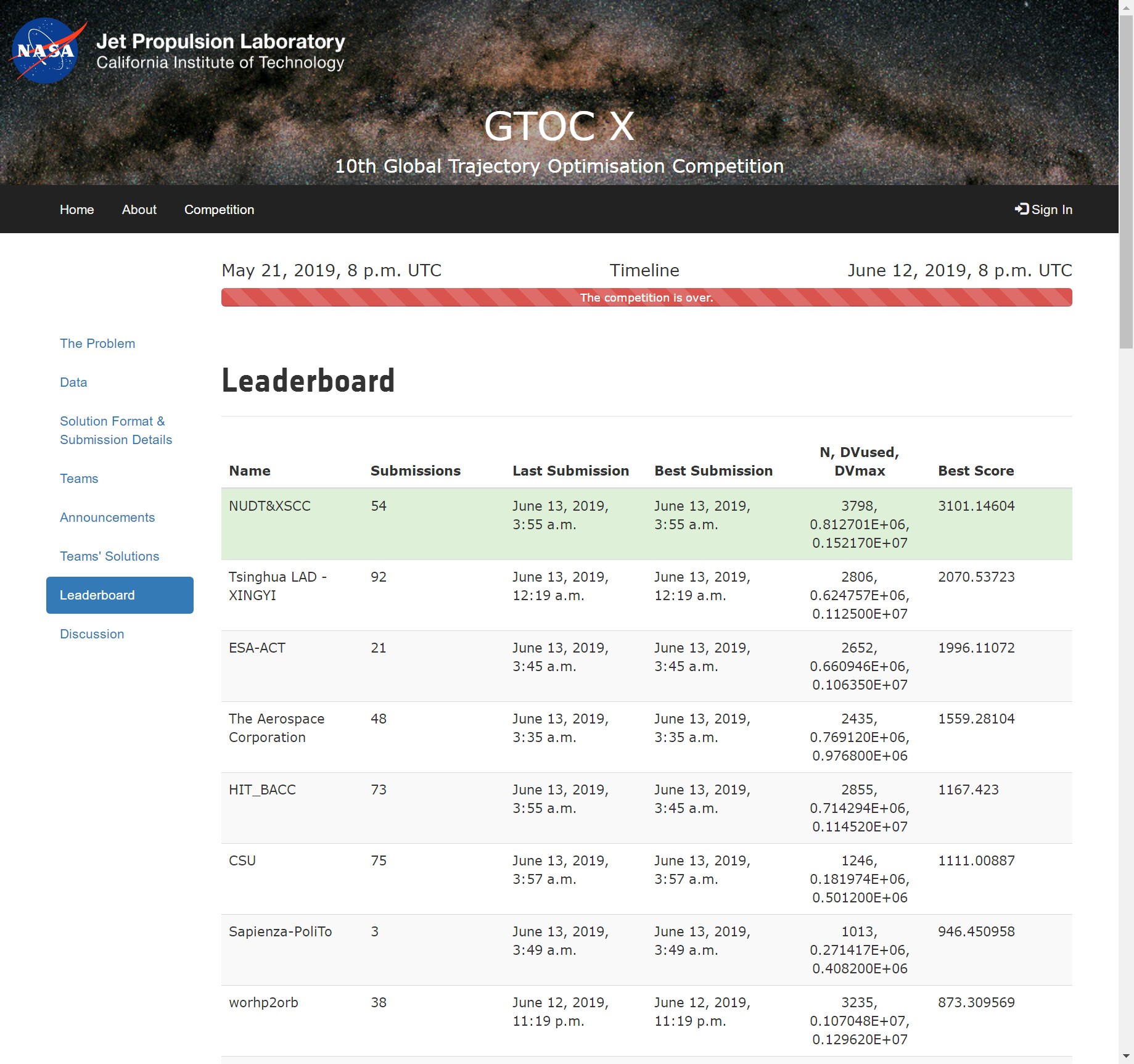The height and width of the screenshot is (1064, 1134).
Task: Click the Jet Propulsion Laboratory title
Action: coord(221,41)
